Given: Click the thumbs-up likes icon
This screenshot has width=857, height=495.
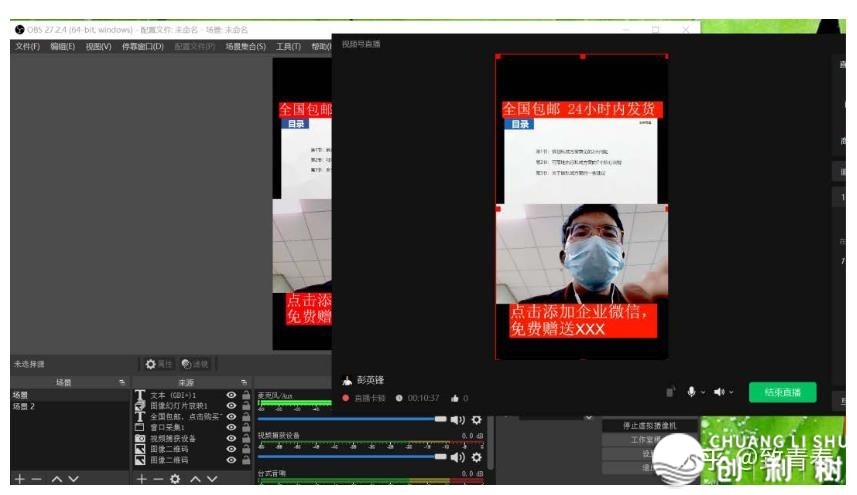Looking at the screenshot, I should (x=455, y=398).
